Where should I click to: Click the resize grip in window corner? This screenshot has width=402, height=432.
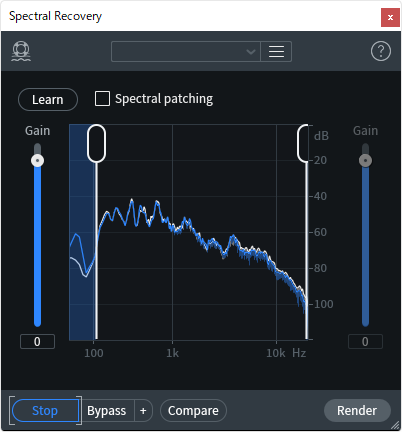coord(396,425)
